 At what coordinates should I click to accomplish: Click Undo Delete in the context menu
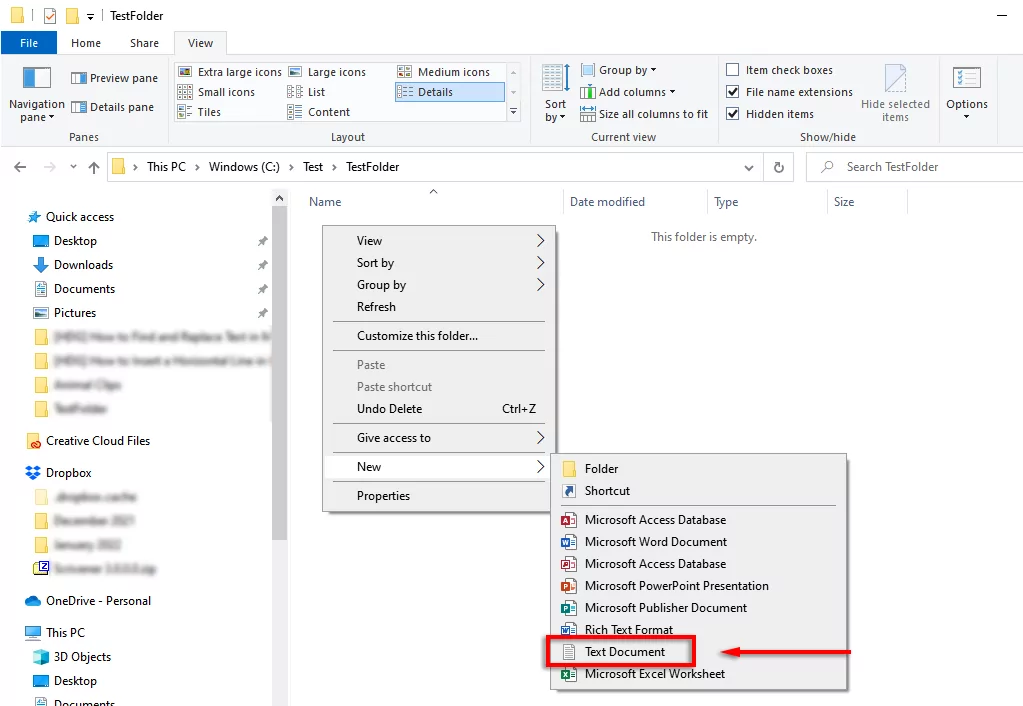point(438,409)
